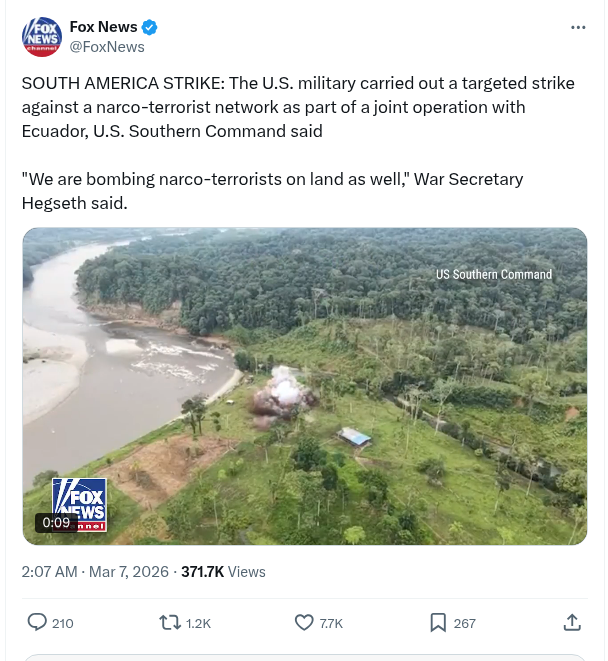Play the strike video thumbnail

click(x=305, y=386)
